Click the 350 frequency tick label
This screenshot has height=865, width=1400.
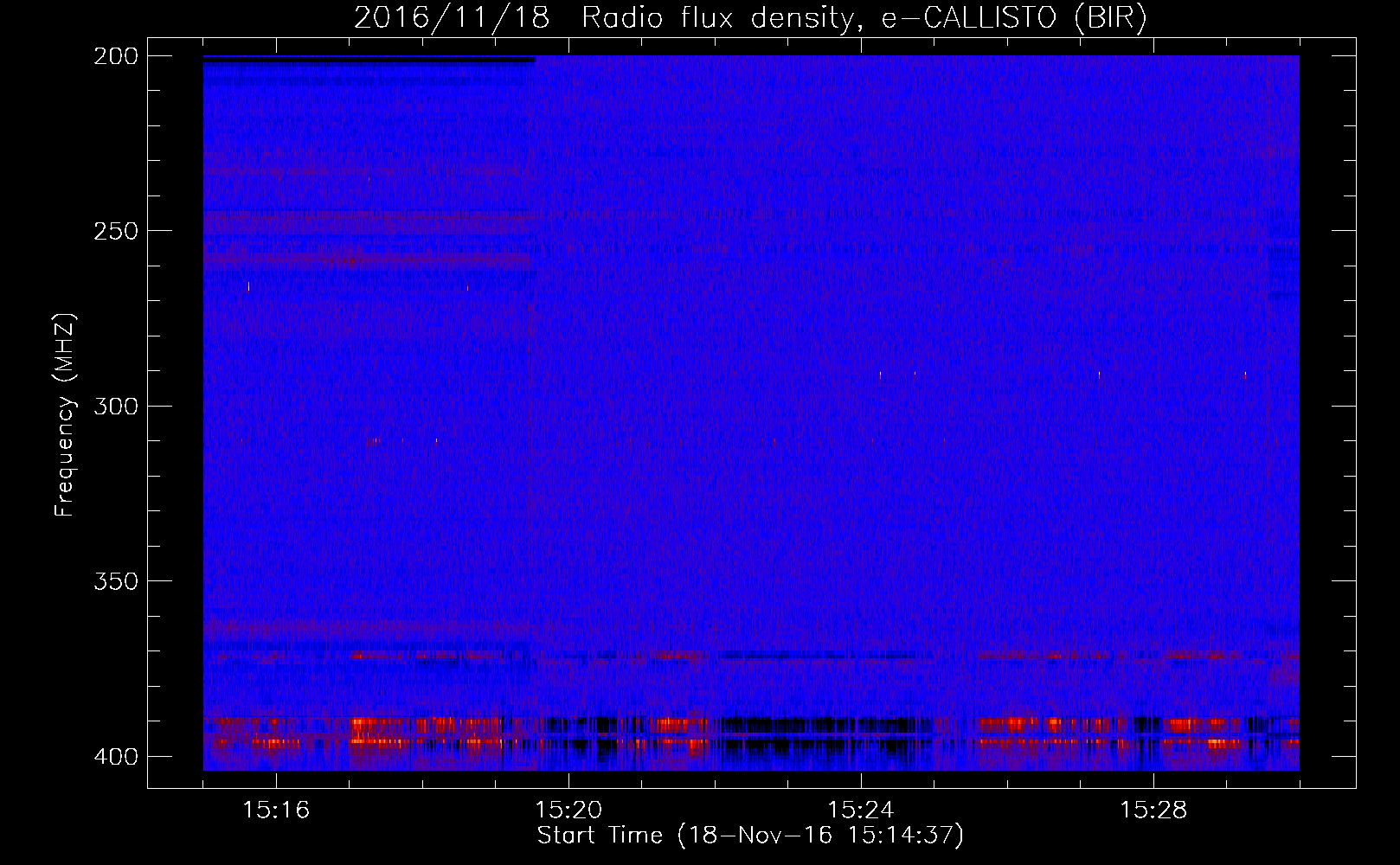click(115, 580)
